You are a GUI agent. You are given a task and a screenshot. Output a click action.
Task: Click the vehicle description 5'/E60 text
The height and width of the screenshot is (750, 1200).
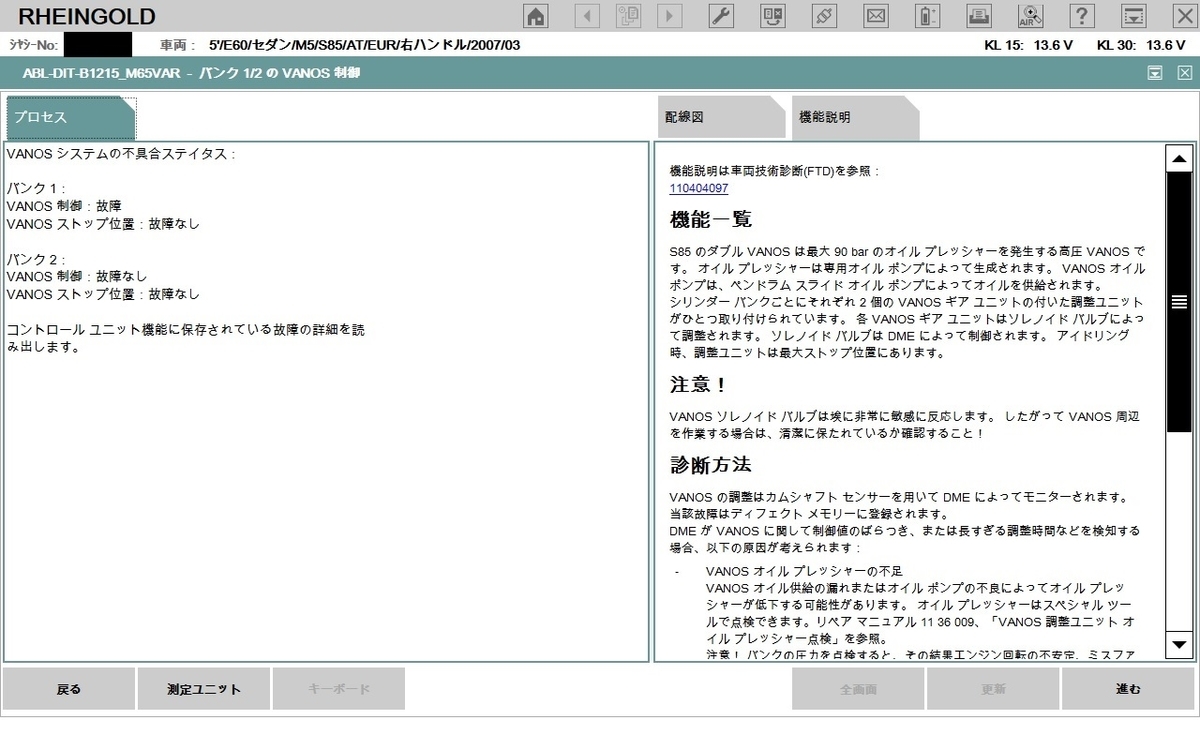pos(364,45)
